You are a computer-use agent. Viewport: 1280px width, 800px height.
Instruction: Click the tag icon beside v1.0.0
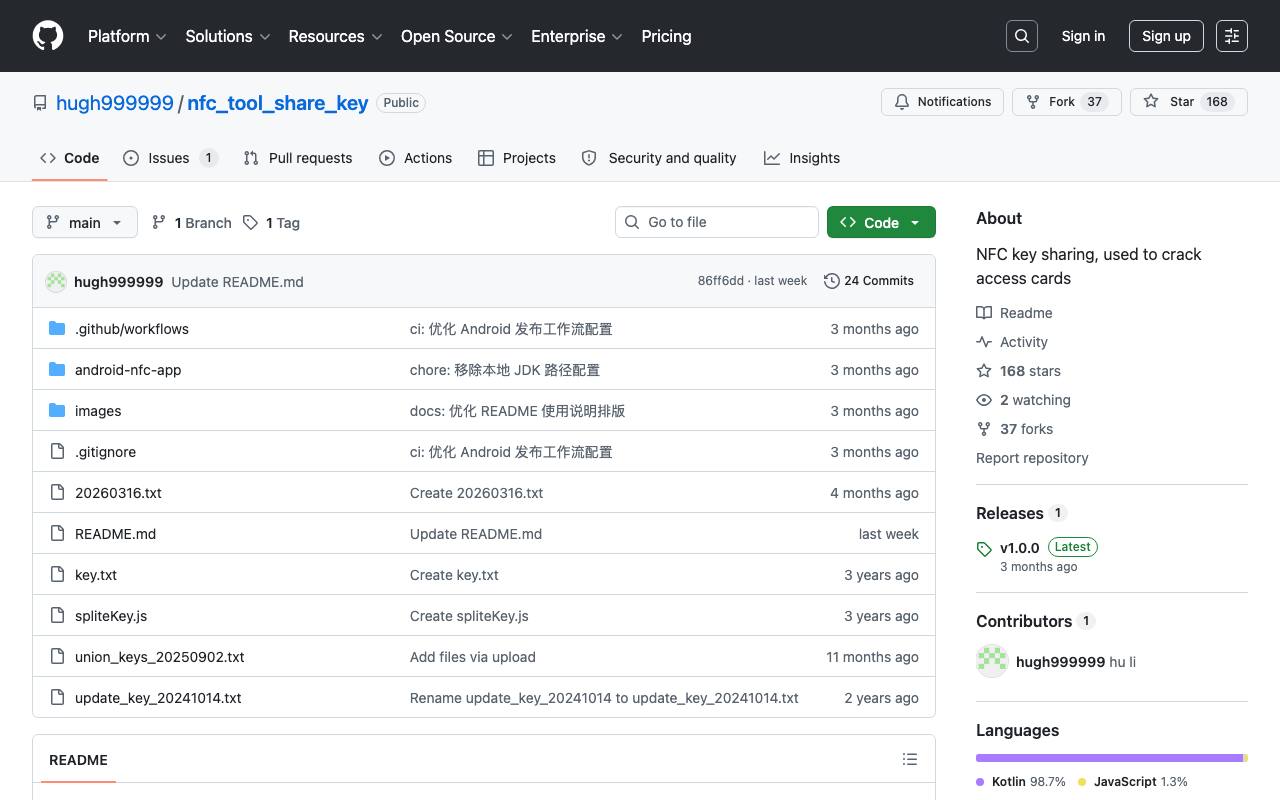point(984,549)
